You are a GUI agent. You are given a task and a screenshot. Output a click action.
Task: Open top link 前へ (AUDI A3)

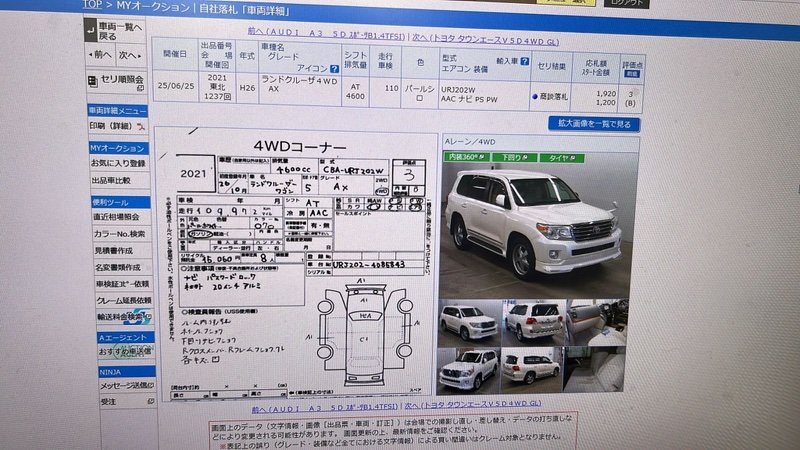click(326, 33)
